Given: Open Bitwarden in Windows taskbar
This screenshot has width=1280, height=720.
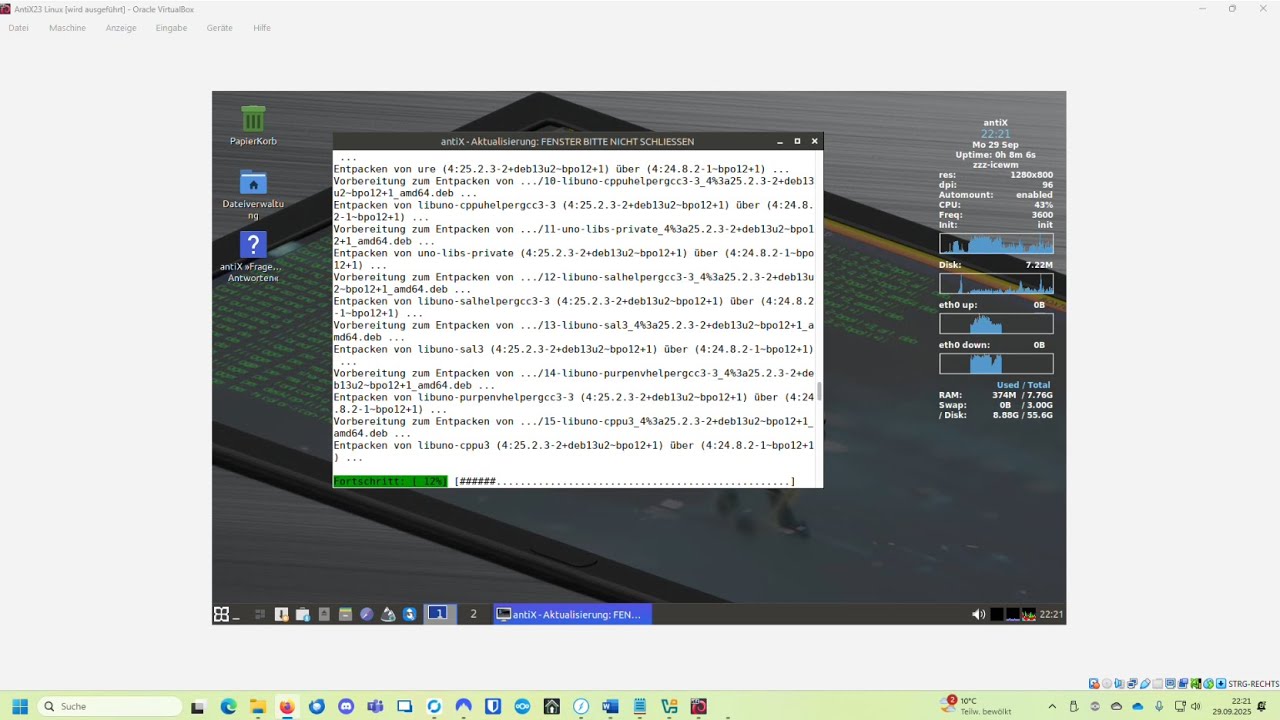Looking at the screenshot, I should [x=493, y=706].
